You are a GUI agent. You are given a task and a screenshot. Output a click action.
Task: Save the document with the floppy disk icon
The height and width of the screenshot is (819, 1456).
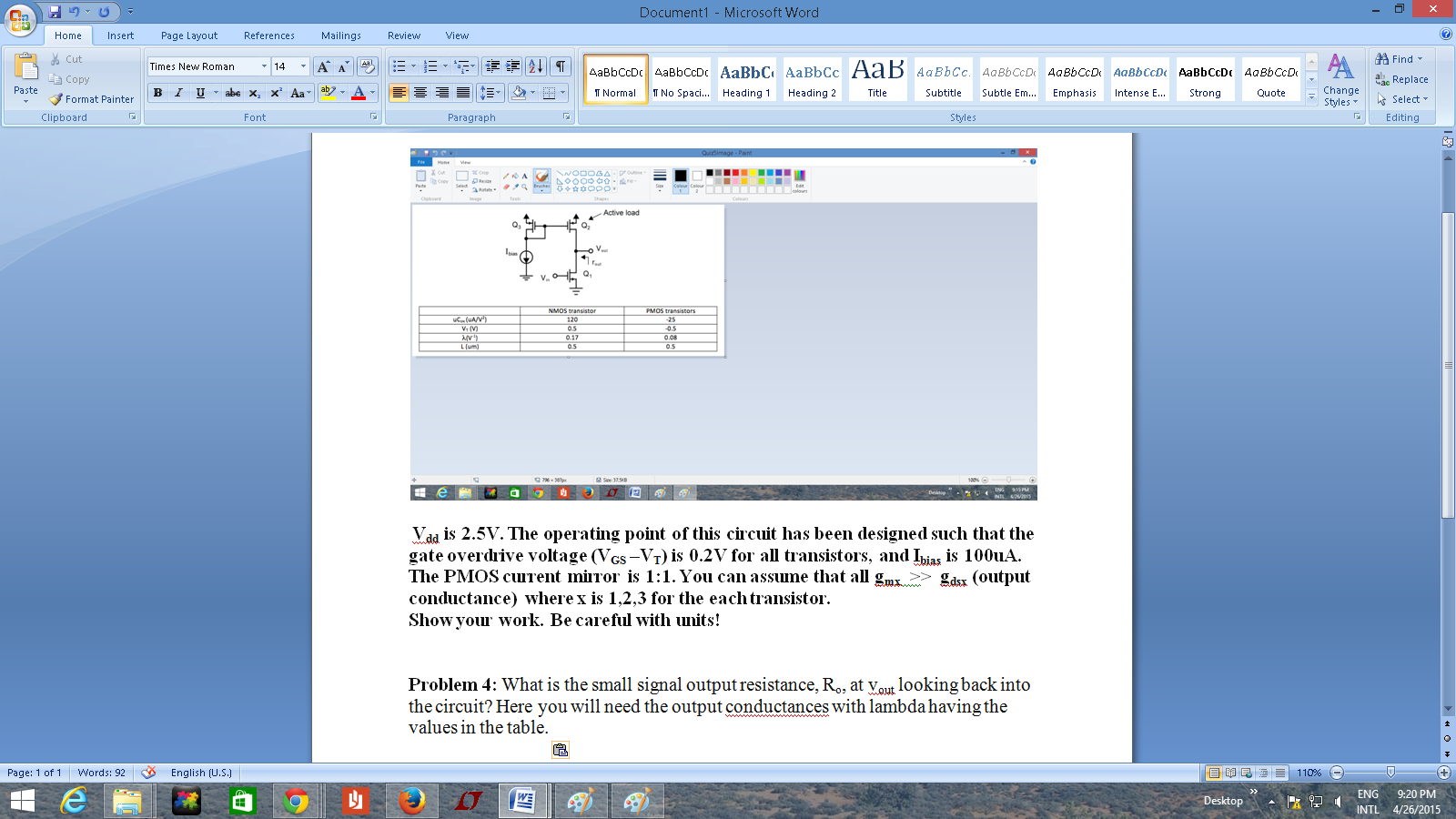tap(55, 12)
